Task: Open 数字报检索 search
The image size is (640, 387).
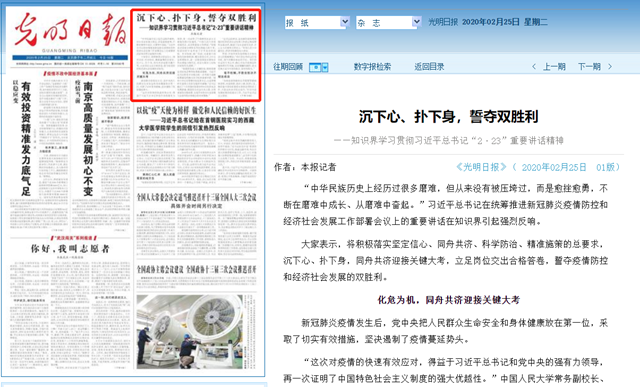Action: pyautogui.click(x=372, y=67)
